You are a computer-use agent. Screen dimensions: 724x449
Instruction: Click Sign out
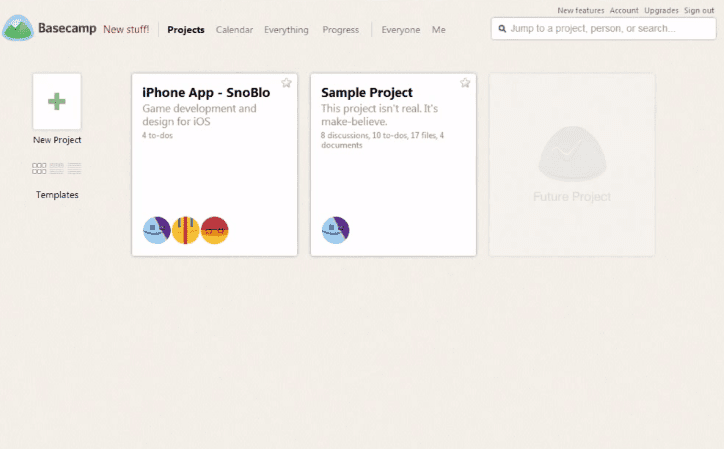click(x=699, y=10)
